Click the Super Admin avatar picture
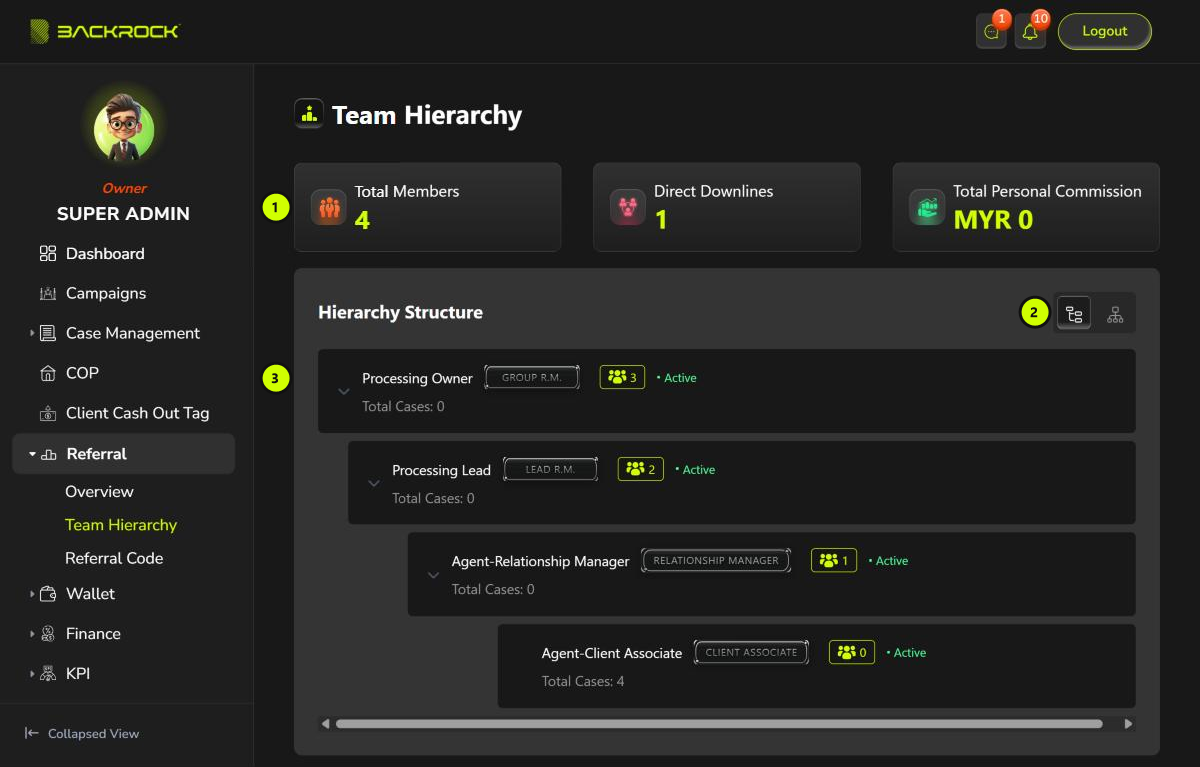 pyautogui.click(x=124, y=128)
